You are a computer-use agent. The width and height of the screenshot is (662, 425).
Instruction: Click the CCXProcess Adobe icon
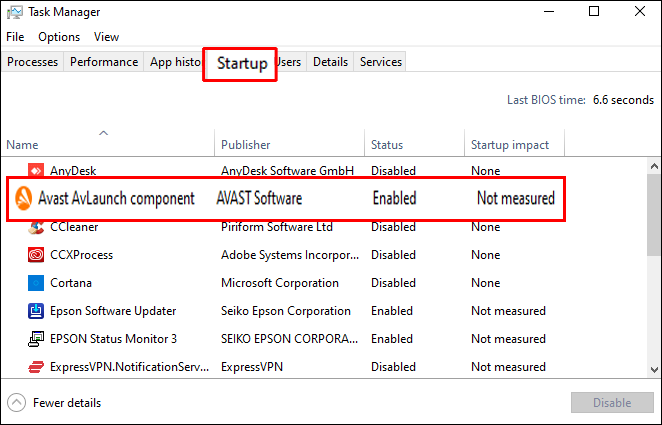pos(36,255)
